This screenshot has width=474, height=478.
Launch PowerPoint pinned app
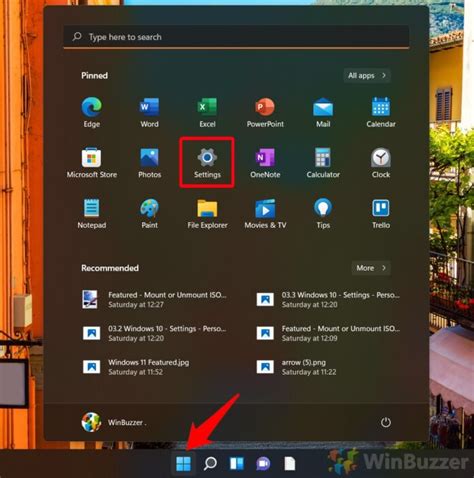tap(265, 112)
